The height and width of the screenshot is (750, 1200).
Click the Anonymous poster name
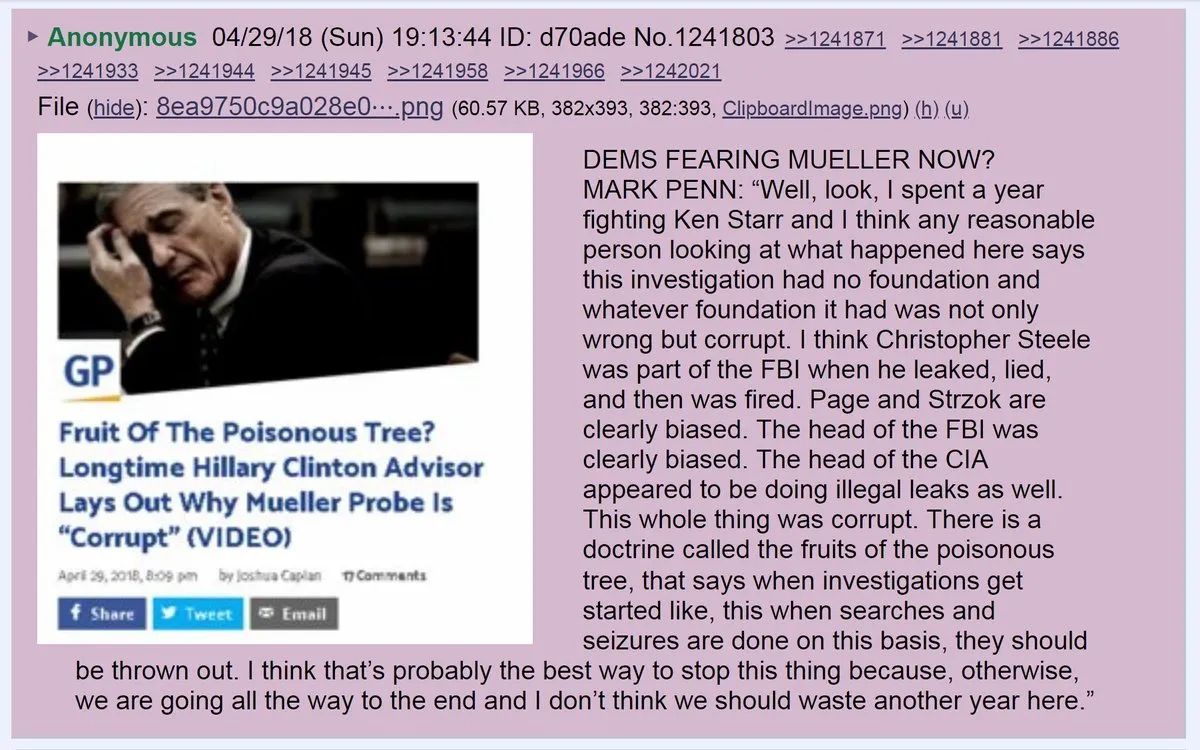point(122,38)
